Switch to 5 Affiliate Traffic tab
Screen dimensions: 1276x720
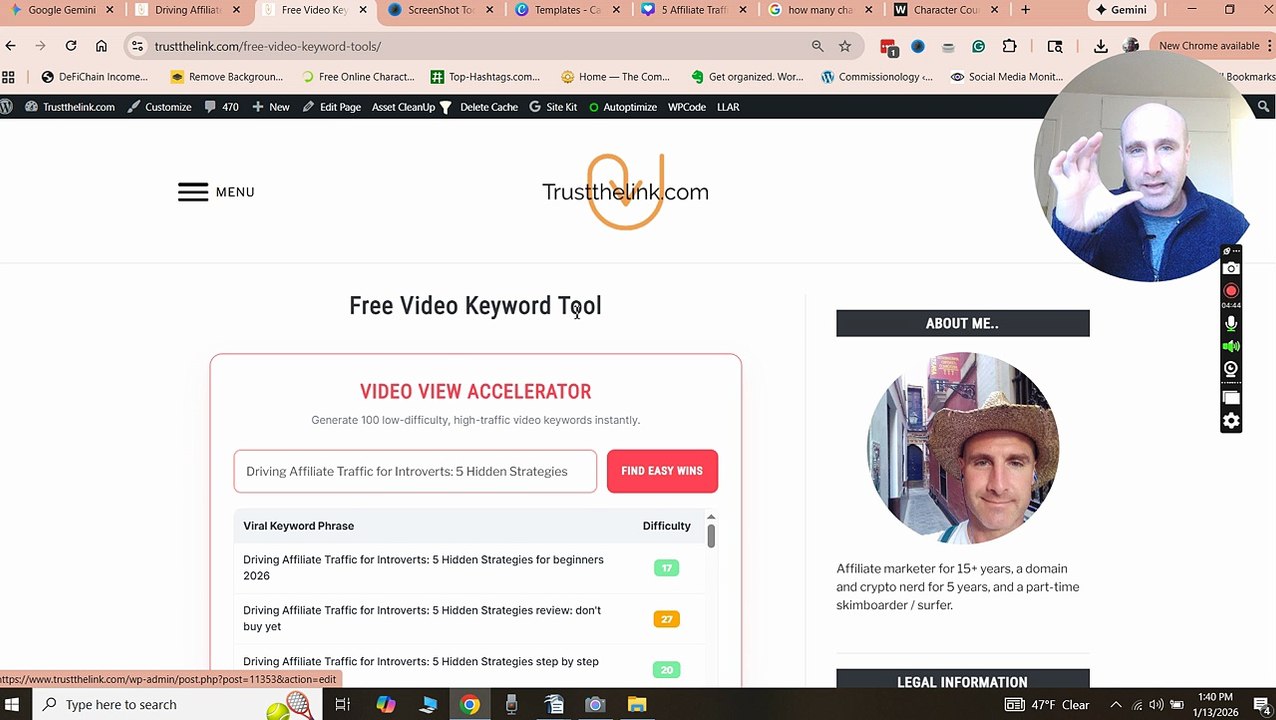tap(693, 10)
